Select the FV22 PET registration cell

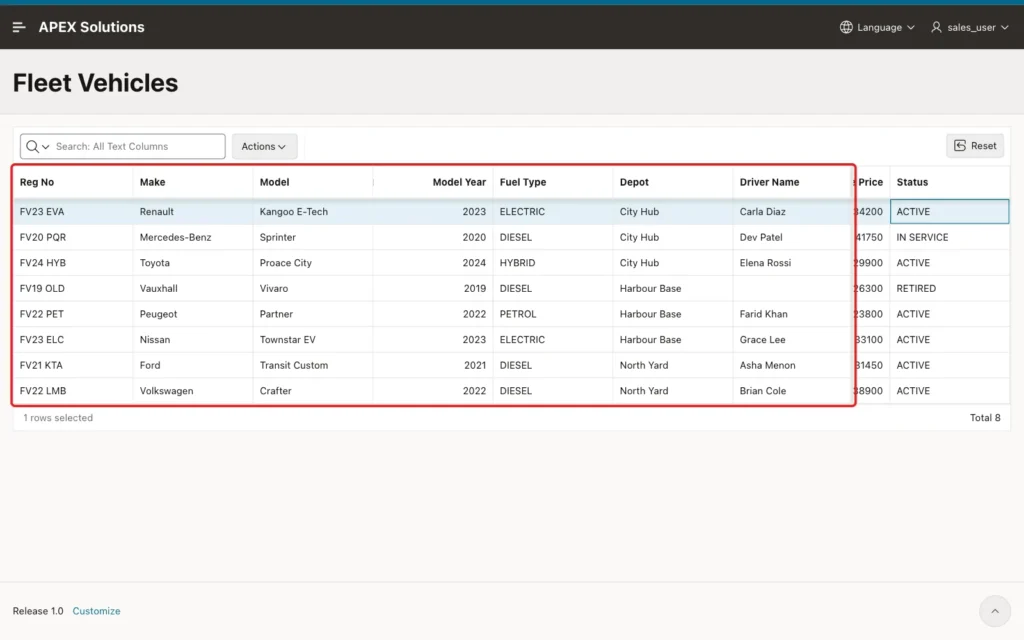tap(72, 313)
